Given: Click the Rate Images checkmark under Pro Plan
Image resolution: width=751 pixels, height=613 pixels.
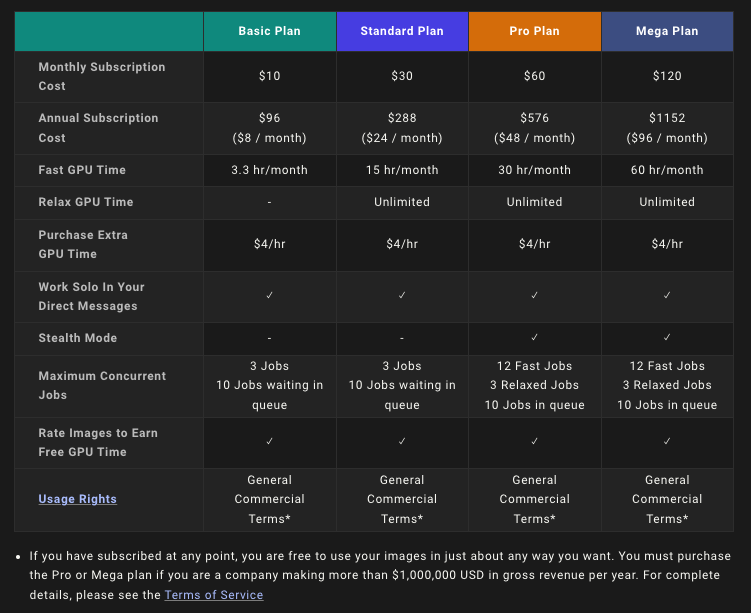Looking at the screenshot, I should [x=535, y=442].
